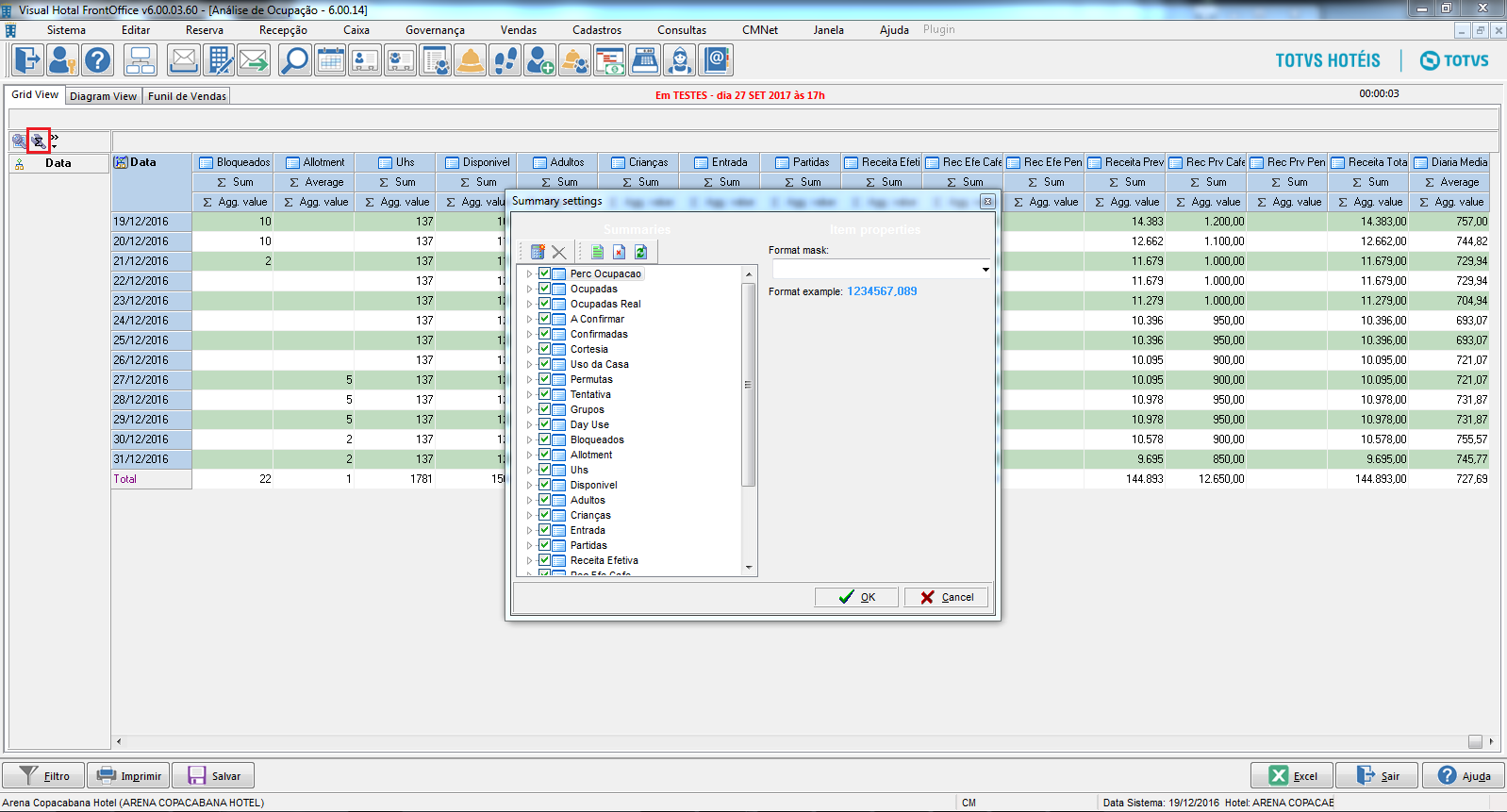Open the magnifying glass search tool
This screenshot has width=1507, height=812.
pyautogui.click(x=294, y=60)
